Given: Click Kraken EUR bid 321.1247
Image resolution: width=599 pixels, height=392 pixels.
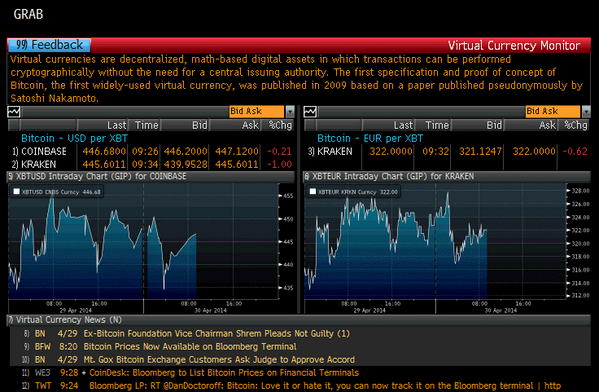Looking at the screenshot, I should [480, 151].
